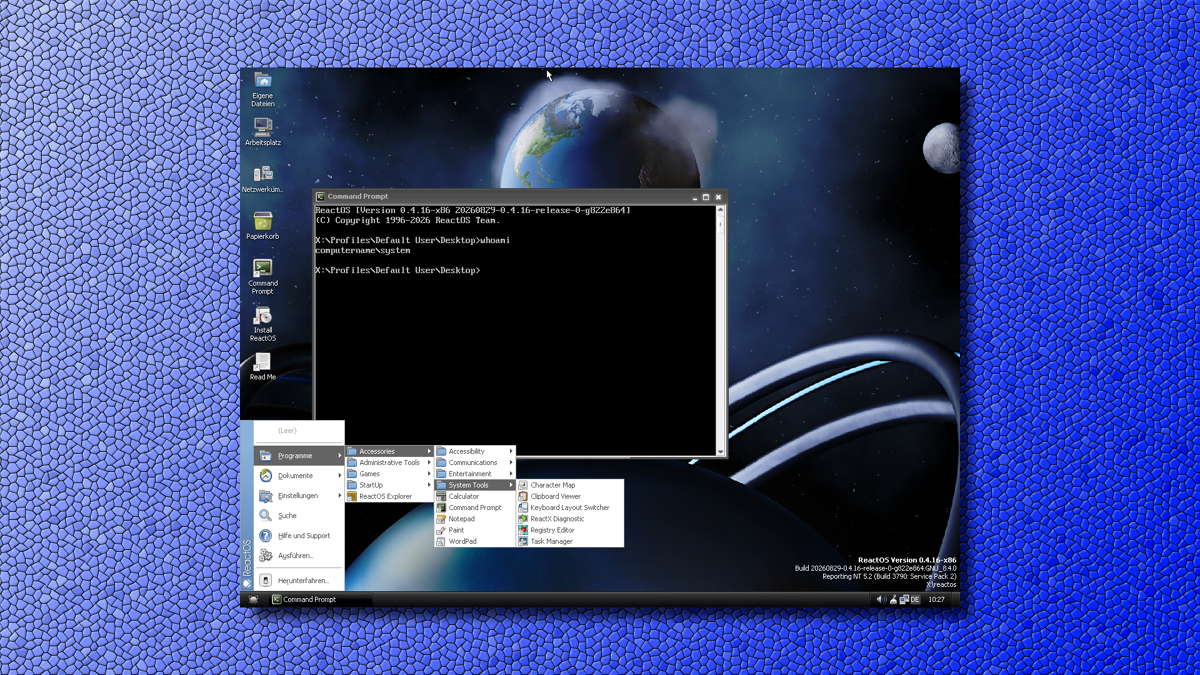Click the Command Prompt taskbar button
The image size is (1200, 675).
point(320,600)
